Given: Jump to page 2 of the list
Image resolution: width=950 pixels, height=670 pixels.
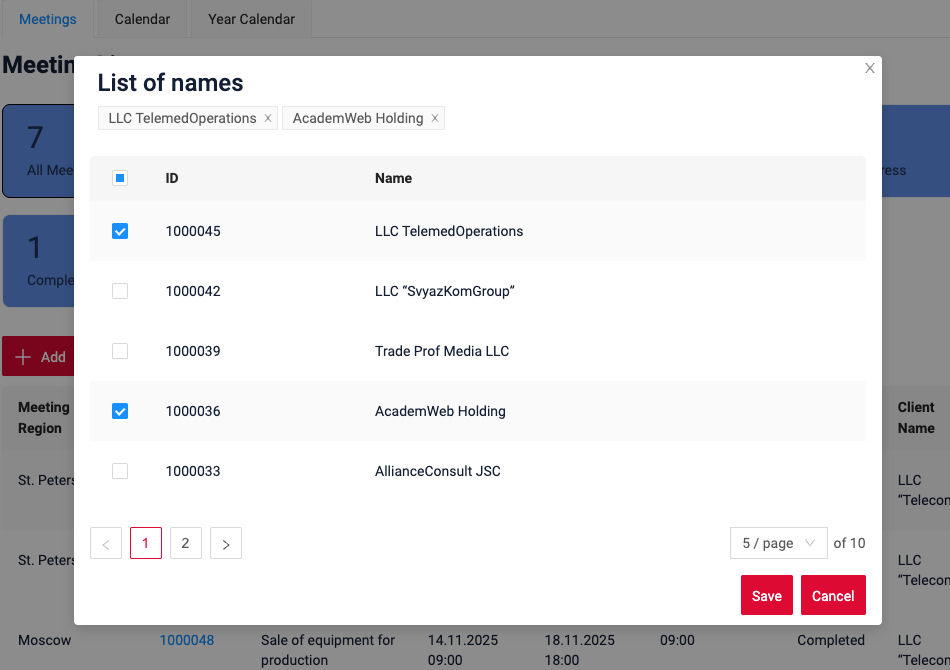Looking at the screenshot, I should (186, 543).
